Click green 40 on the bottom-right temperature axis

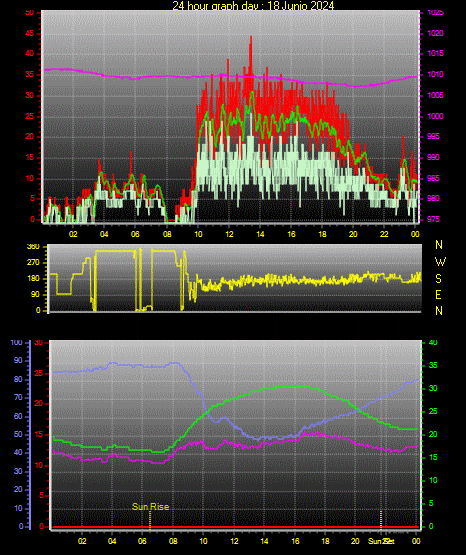pyautogui.click(x=433, y=343)
